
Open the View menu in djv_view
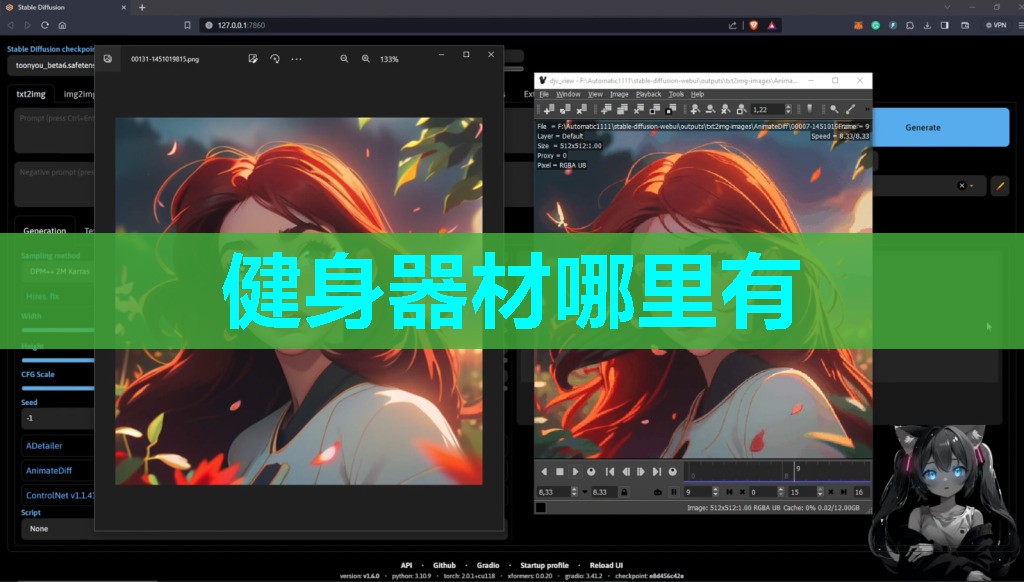point(595,94)
